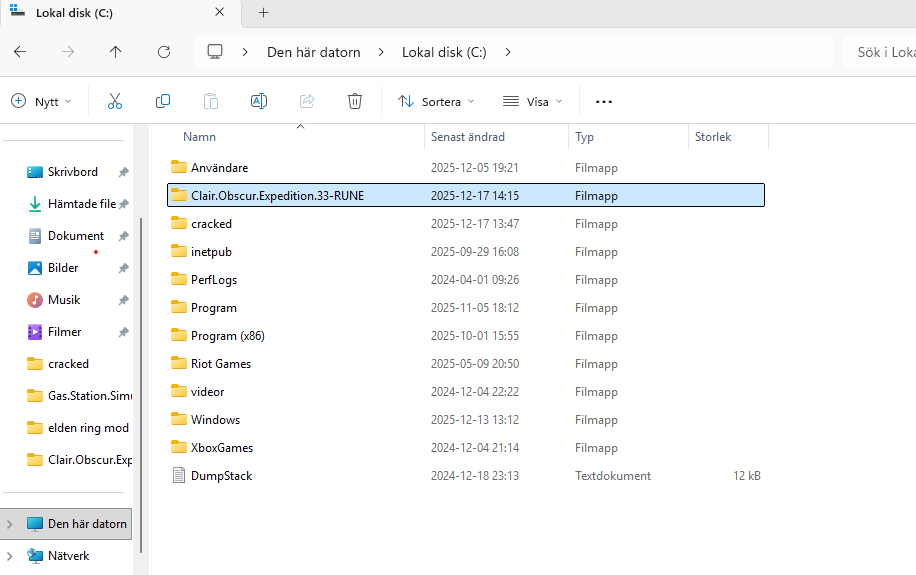This screenshot has height=575, width=916.
Task: Click the Refresh button
Action: pos(164,52)
